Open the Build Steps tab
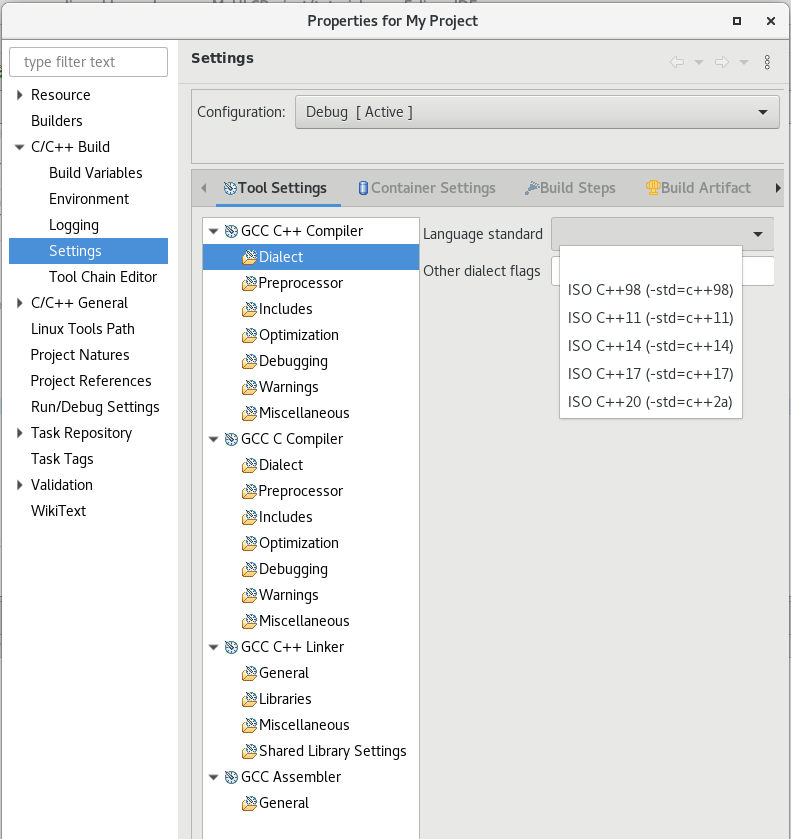The image size is (791, 839). (570, 188)
